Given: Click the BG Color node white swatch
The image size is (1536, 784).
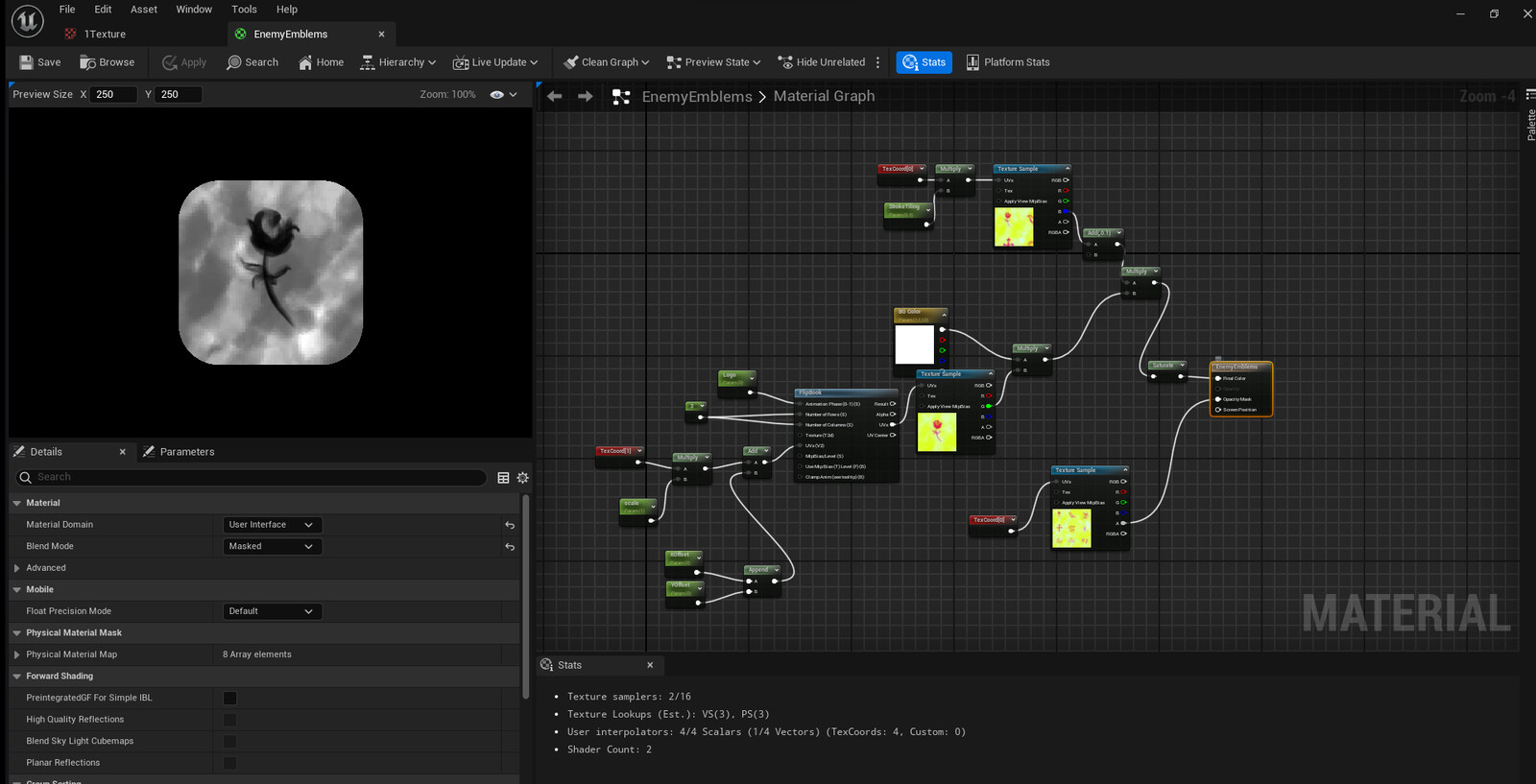Looking at the screenshot, I should tap(914, 344).
